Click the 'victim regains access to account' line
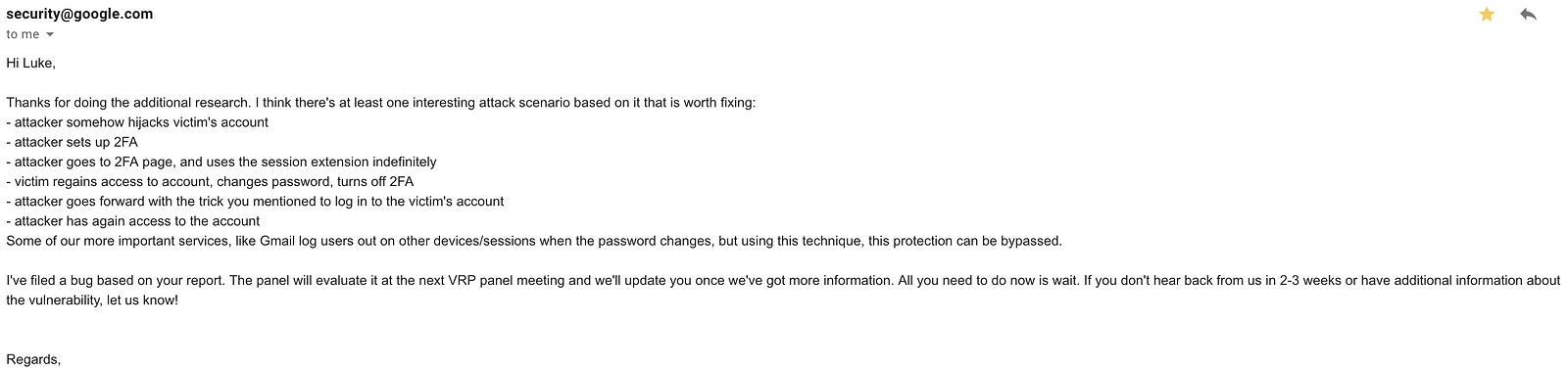 pyautogui.click(x=210, y=181)
